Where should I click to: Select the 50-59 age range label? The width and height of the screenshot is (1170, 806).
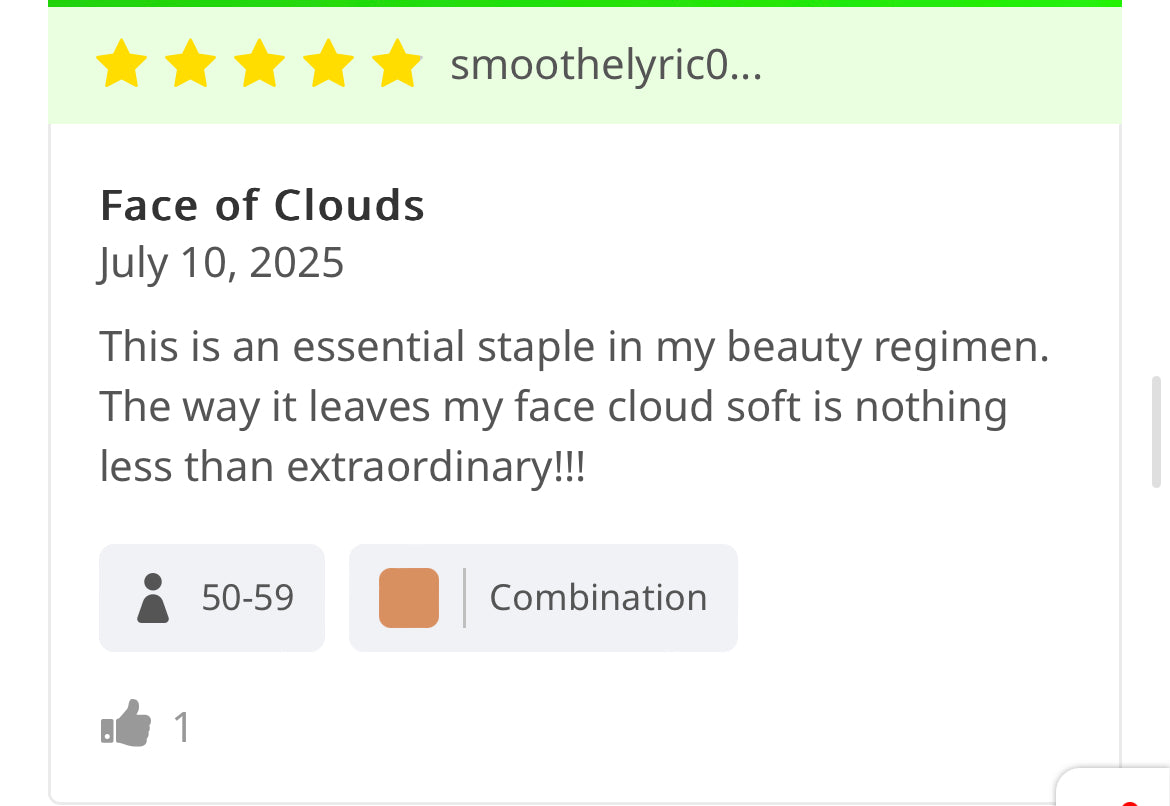(x=247, y=598)
